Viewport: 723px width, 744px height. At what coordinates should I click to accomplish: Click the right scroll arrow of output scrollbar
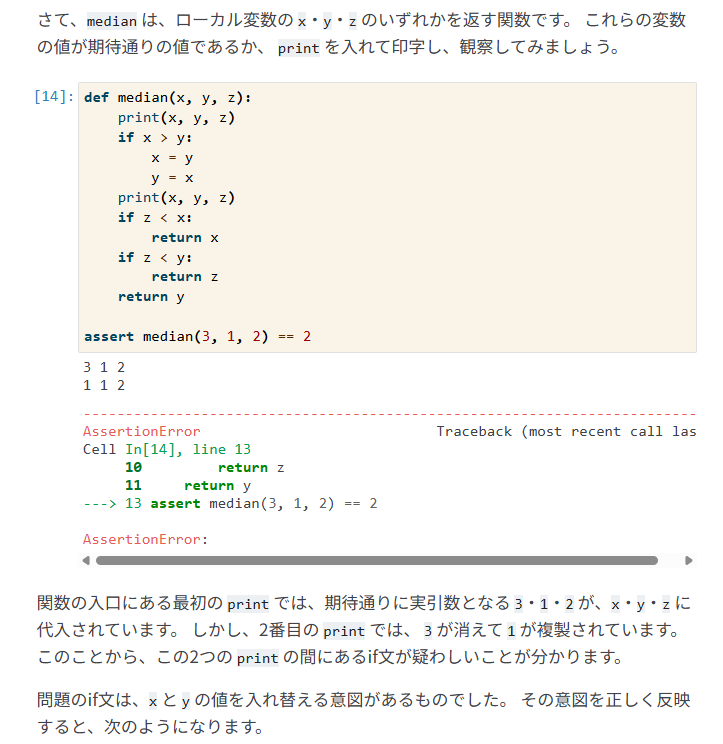point(689,560)
